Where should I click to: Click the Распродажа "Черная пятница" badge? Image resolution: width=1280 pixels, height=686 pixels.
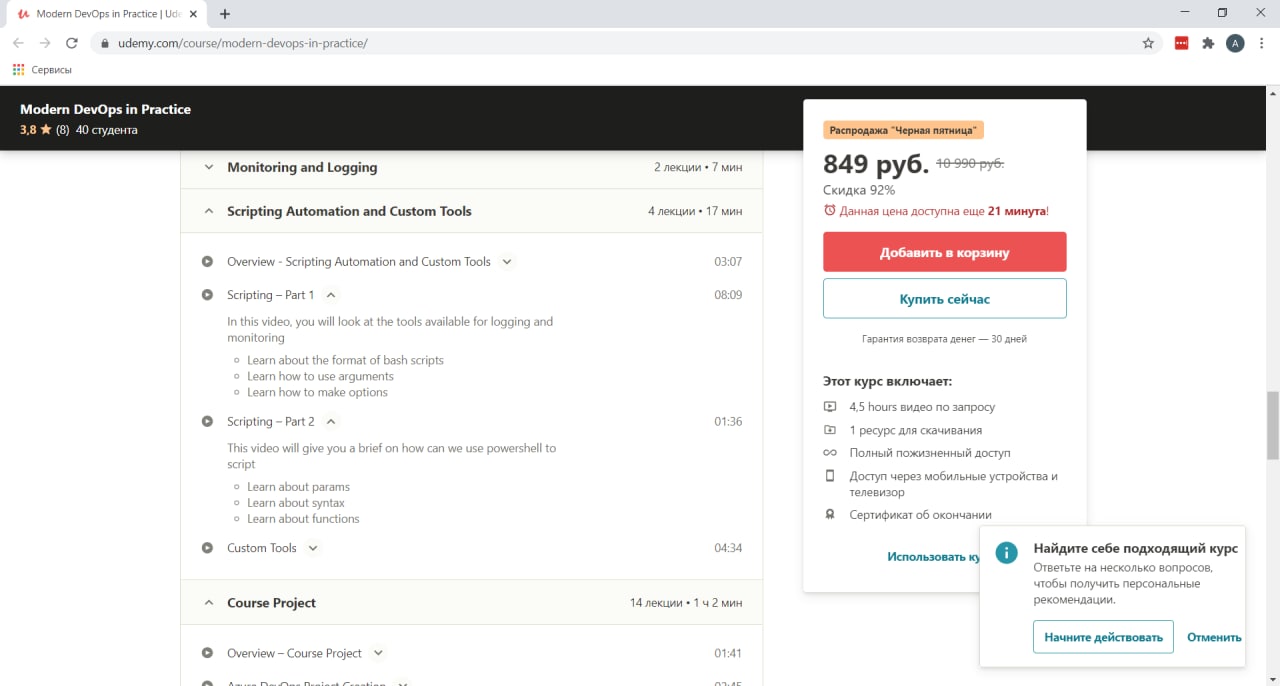point(904,130)
